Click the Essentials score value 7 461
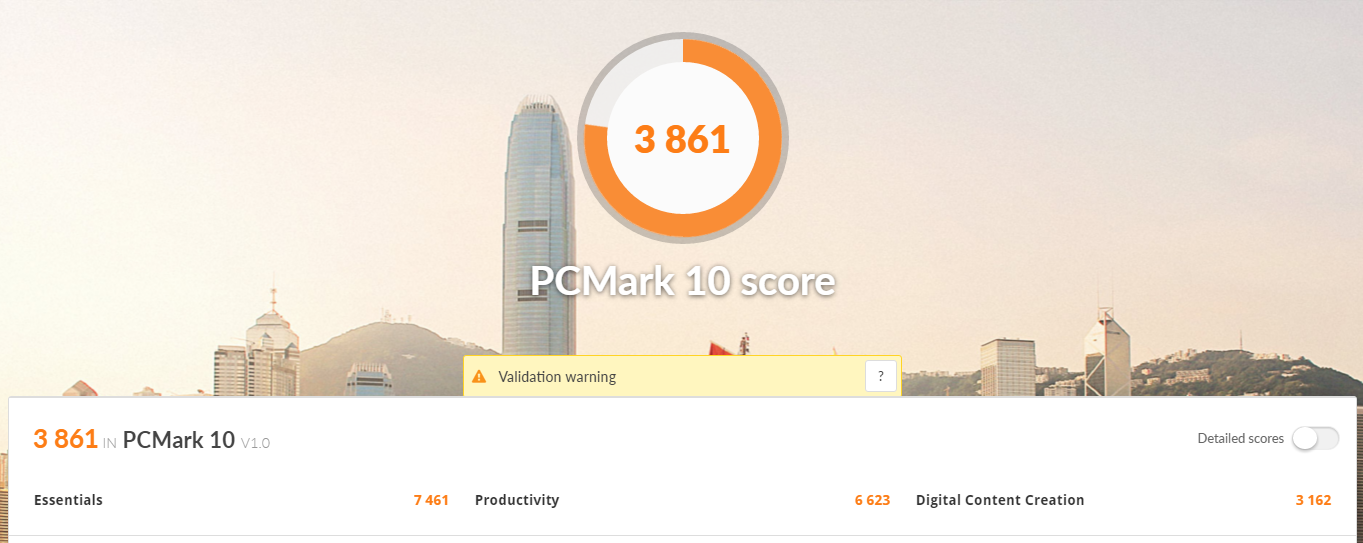This screenshot has width=1363, height=543. click(x=431, y=500)
